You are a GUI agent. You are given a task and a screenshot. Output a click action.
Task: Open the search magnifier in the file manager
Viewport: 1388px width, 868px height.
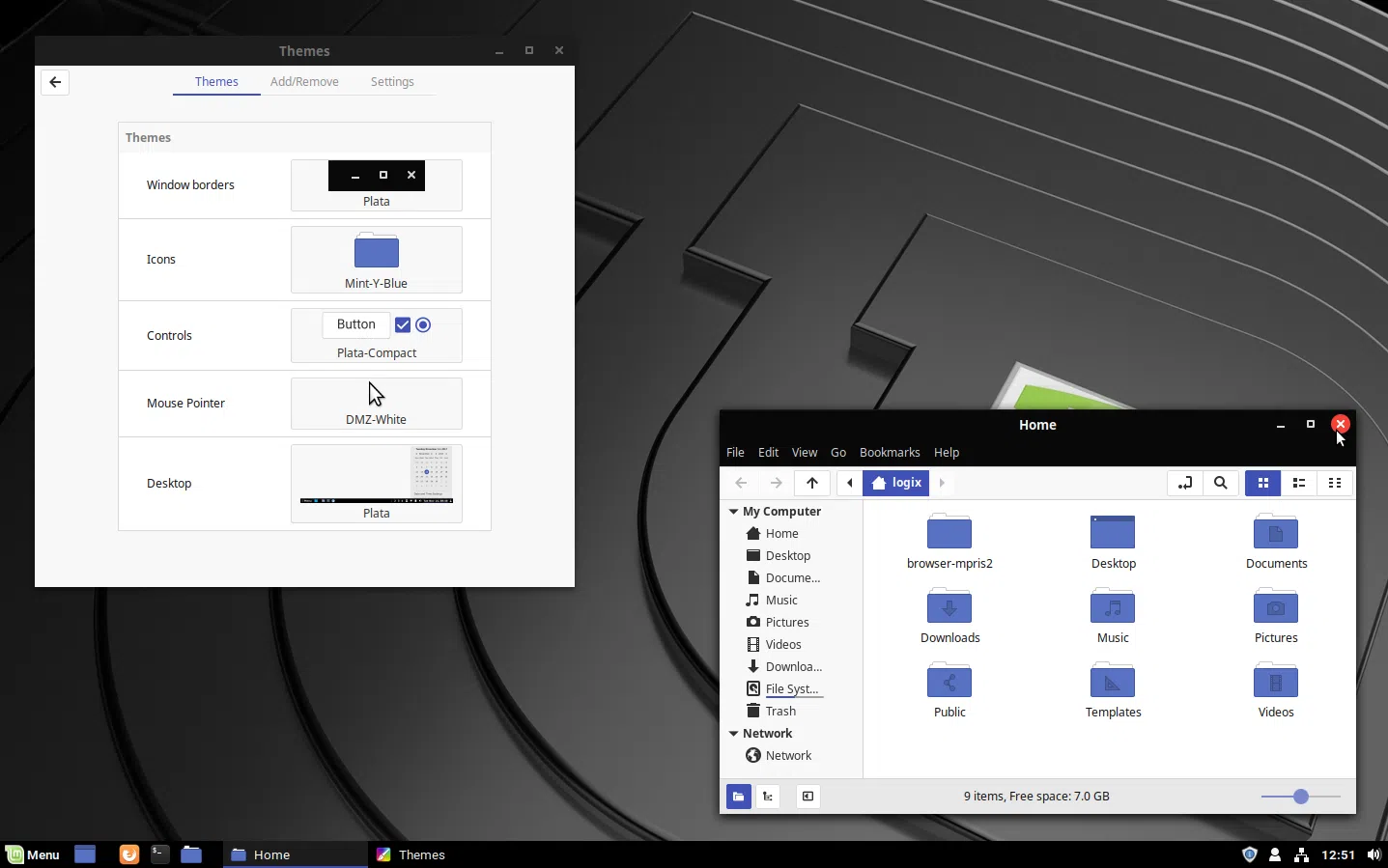(1221, 483)
